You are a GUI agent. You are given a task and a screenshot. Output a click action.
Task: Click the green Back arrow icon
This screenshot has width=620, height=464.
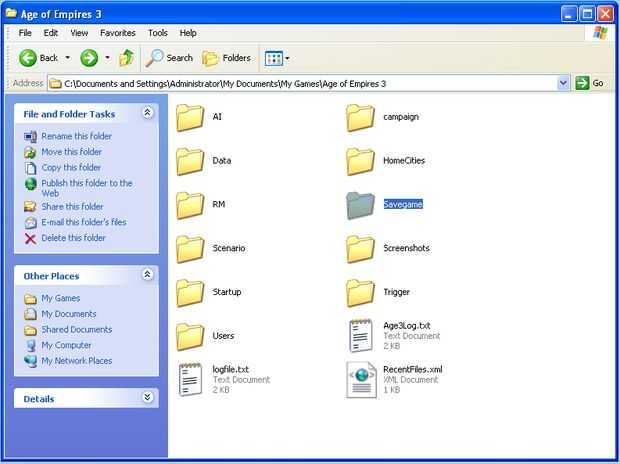(x=28, y=58)
